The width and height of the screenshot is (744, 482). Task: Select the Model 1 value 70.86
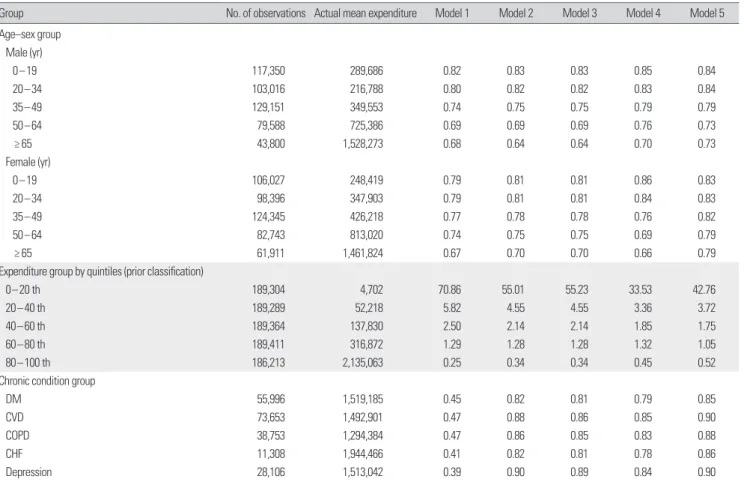coord(449,290)
